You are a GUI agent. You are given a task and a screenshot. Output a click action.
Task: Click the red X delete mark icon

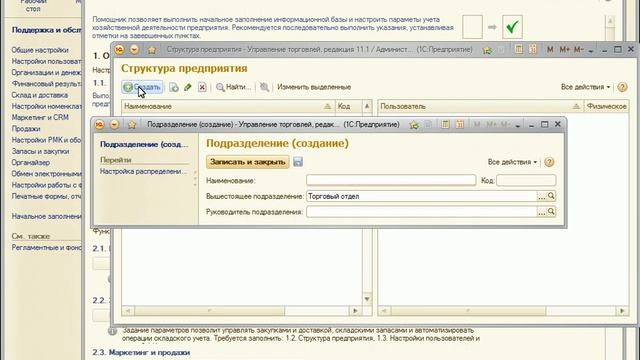[202, 87]
